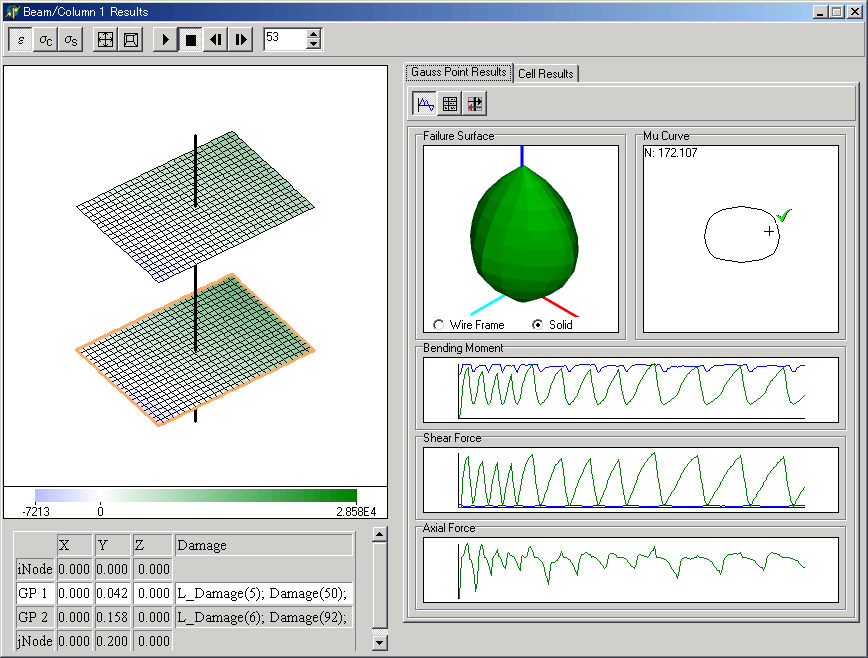
Task: Select the strain (ε) display button
Action: point(21,40)
